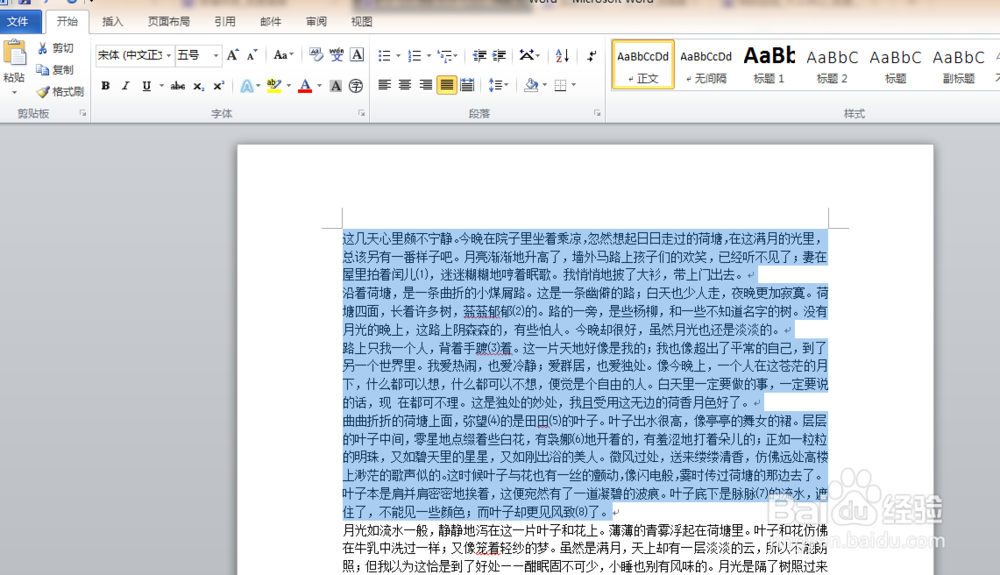Screen dimensions: 1000x575
Task: Open the borders dropdown arrow
Action: coord(573,85)
